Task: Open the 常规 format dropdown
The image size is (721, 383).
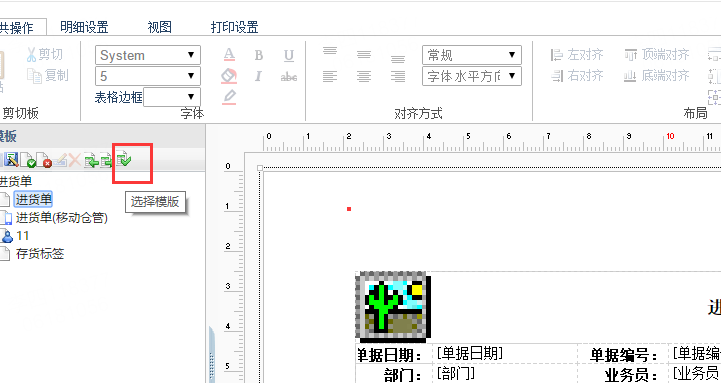Action: tap(472, 55)
